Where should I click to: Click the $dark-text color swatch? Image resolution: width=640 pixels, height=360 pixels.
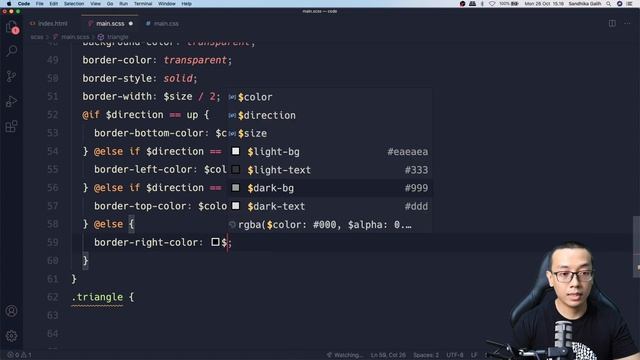pyautogui.click(x=236, y=206)
